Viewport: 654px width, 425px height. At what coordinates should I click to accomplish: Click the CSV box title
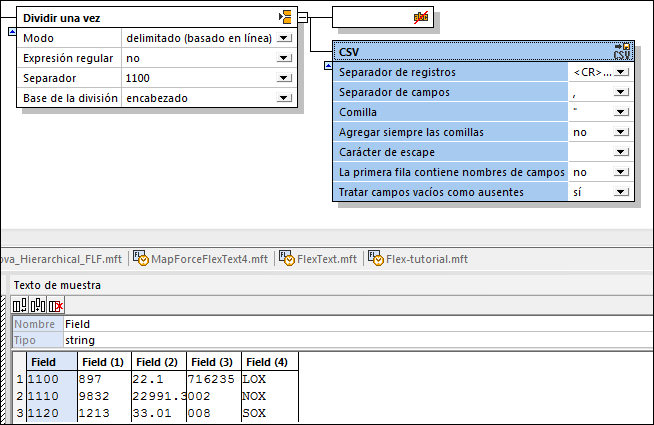pos(349,52)
